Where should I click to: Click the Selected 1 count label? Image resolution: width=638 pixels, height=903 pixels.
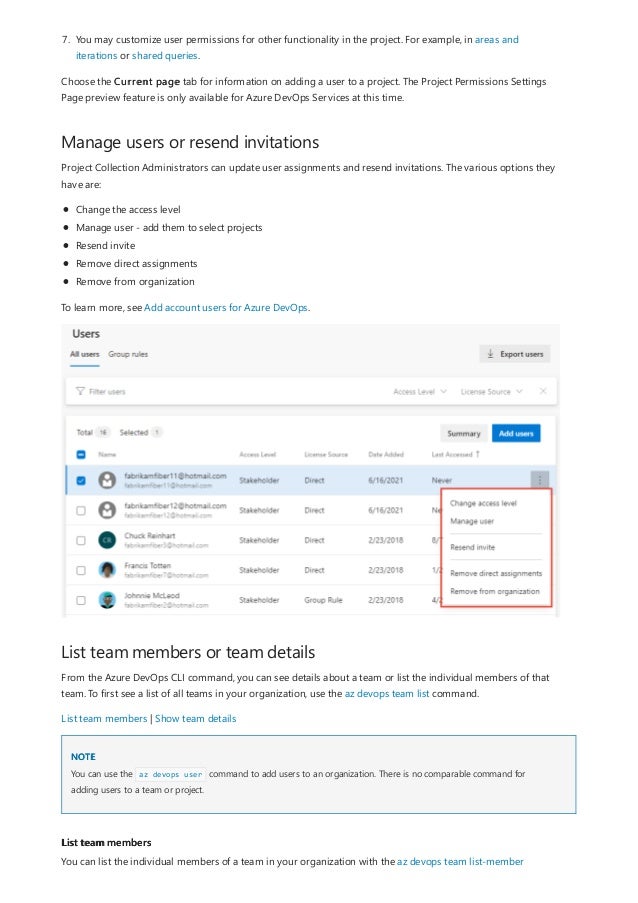coord(140,432)
